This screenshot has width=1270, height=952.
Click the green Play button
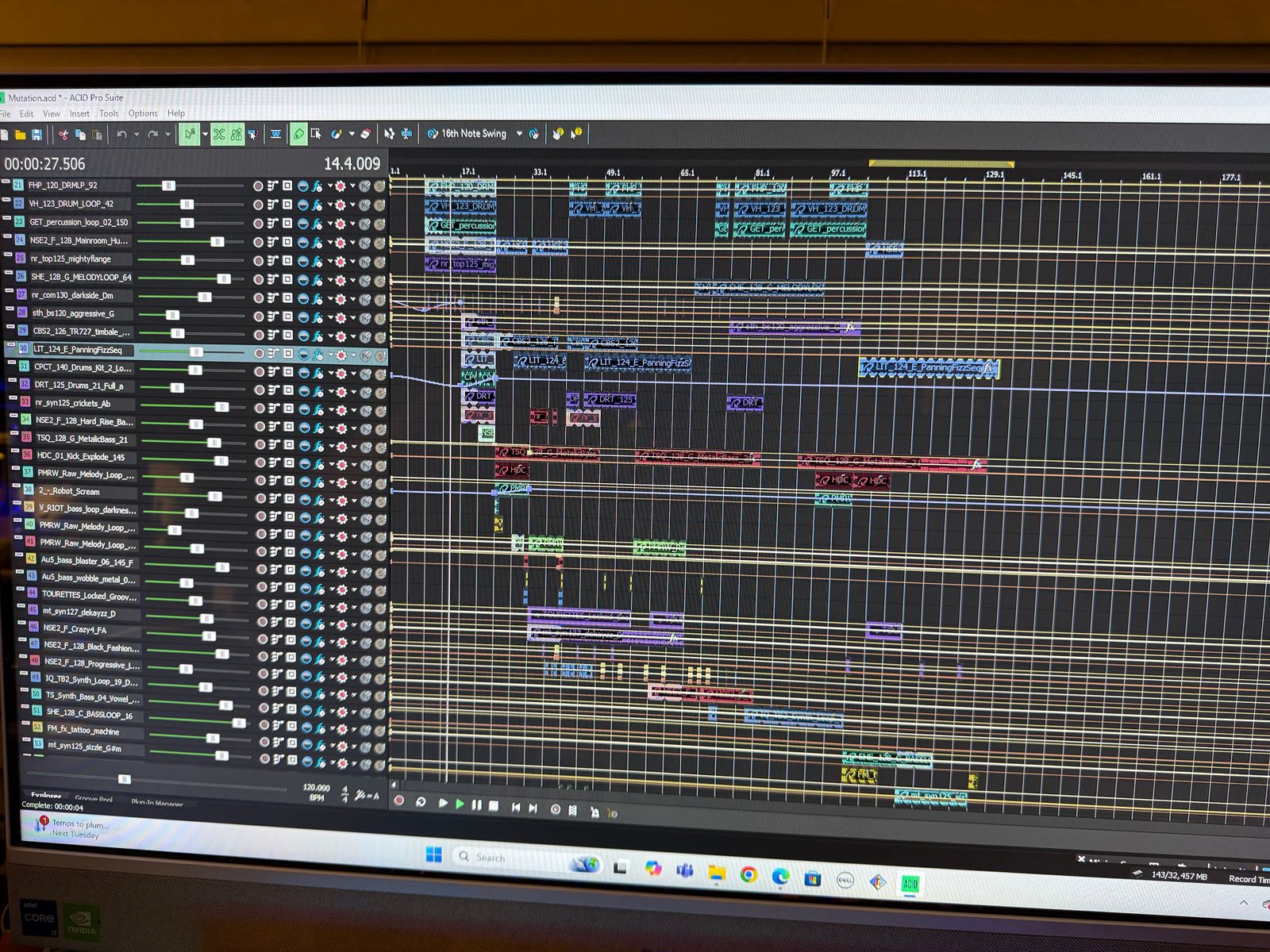coord(460,804)
